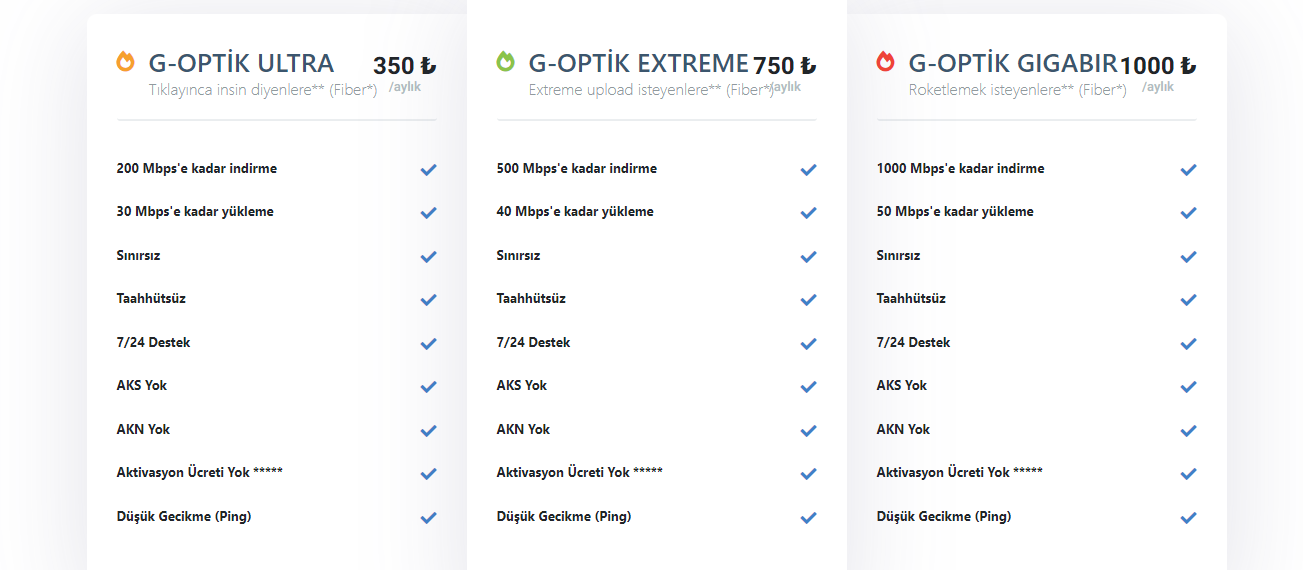
Task: Click the 350 ₺ monthly price
Action: (x=404, y=66)
